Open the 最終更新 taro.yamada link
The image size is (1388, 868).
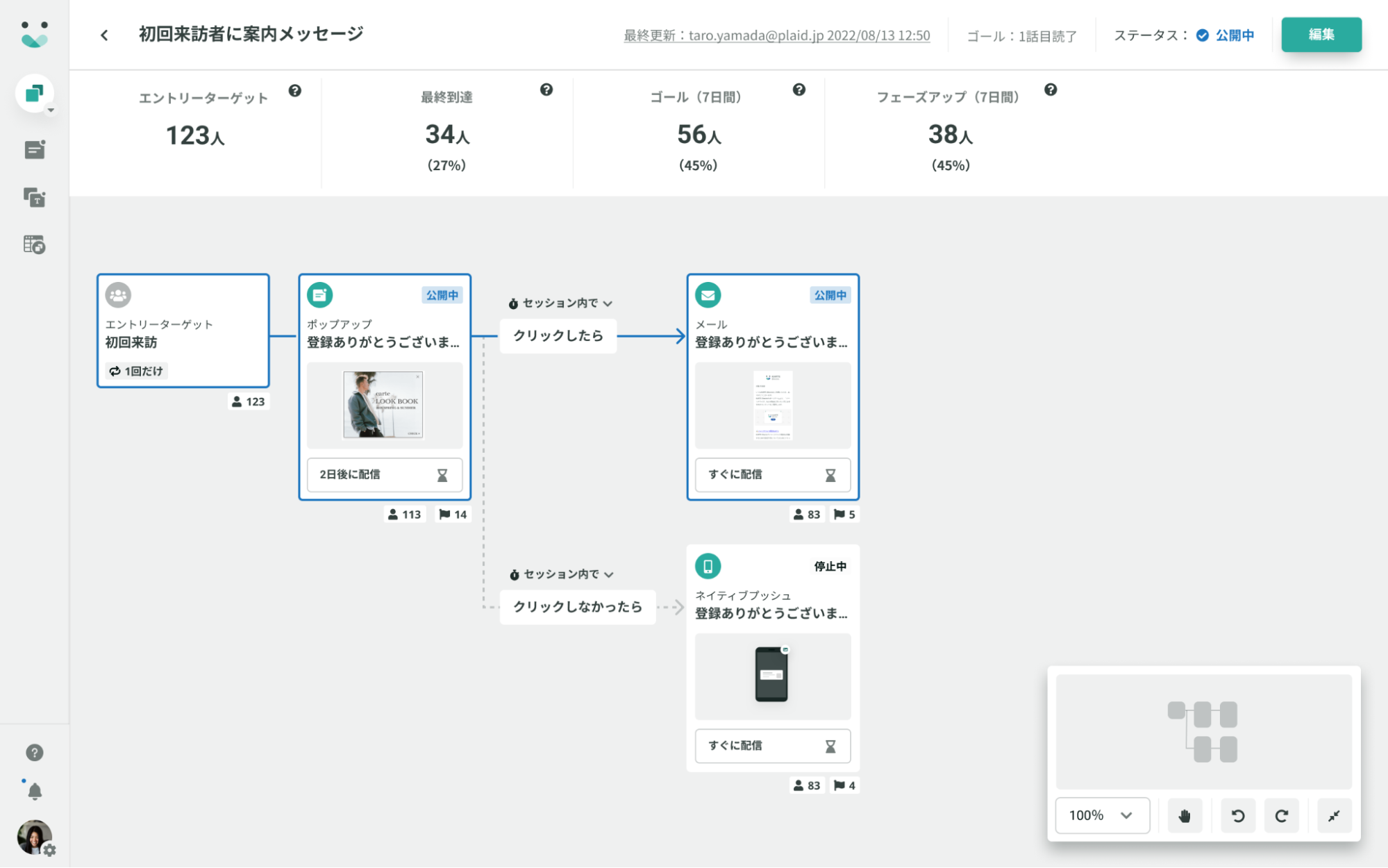pos(776,35)
